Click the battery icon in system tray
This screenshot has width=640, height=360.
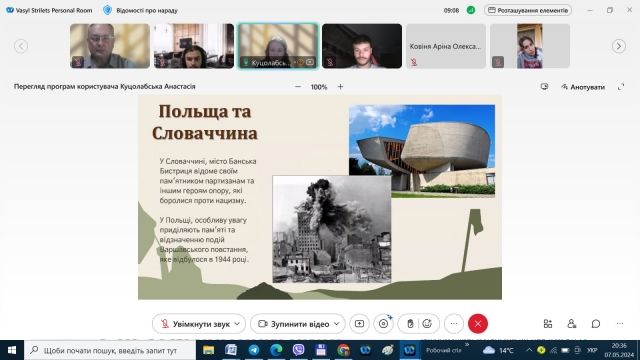565,350
